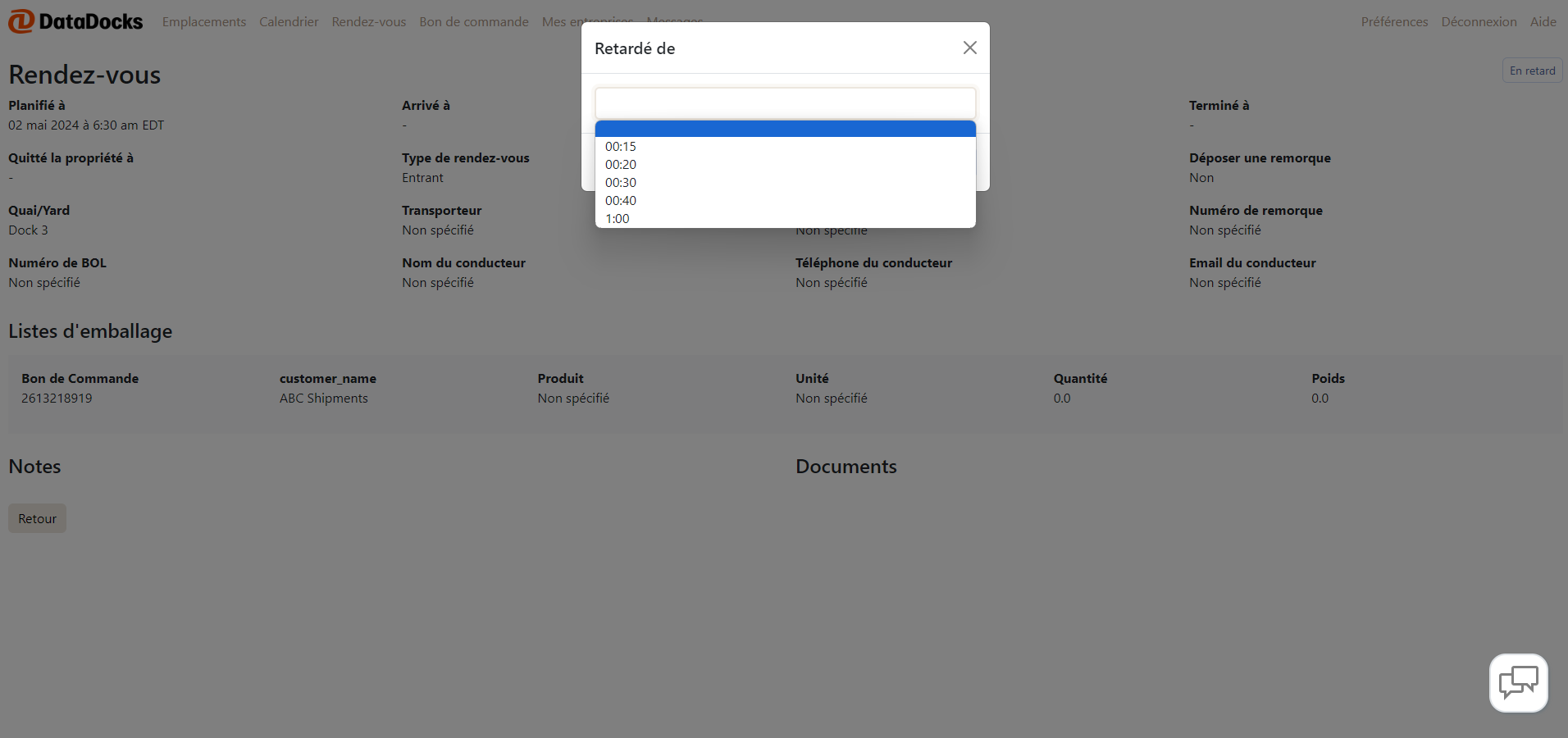The width and height of the screenshot is (1568, 738).
Task: Select the 00:20 delay option
Action: tap(785, 164)
